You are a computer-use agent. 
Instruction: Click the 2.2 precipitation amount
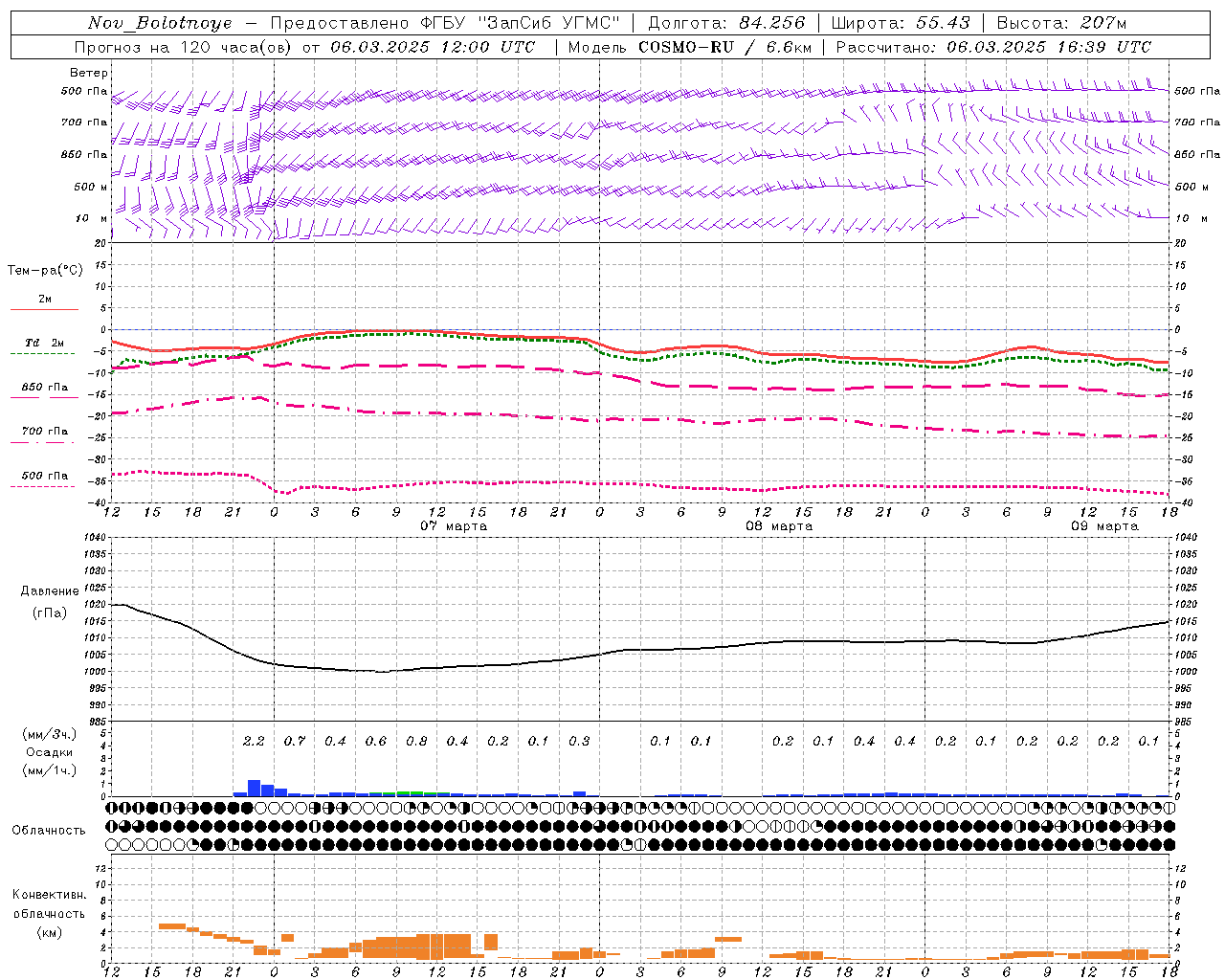coord(254,741)
